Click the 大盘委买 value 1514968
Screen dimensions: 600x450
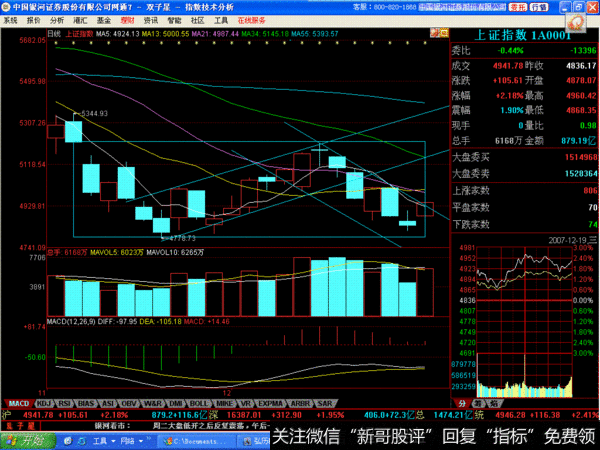click(581, 157)
